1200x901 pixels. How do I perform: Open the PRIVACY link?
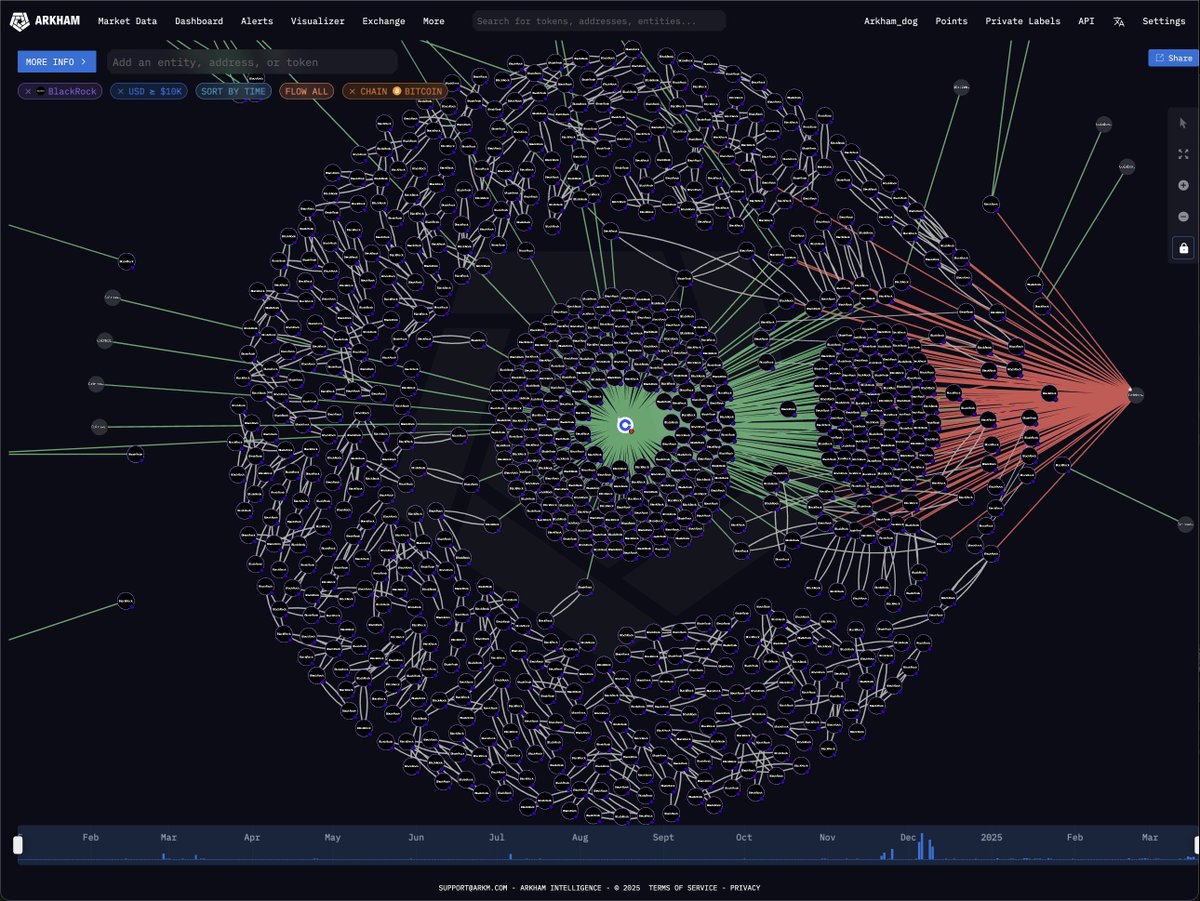coord(745,888)
